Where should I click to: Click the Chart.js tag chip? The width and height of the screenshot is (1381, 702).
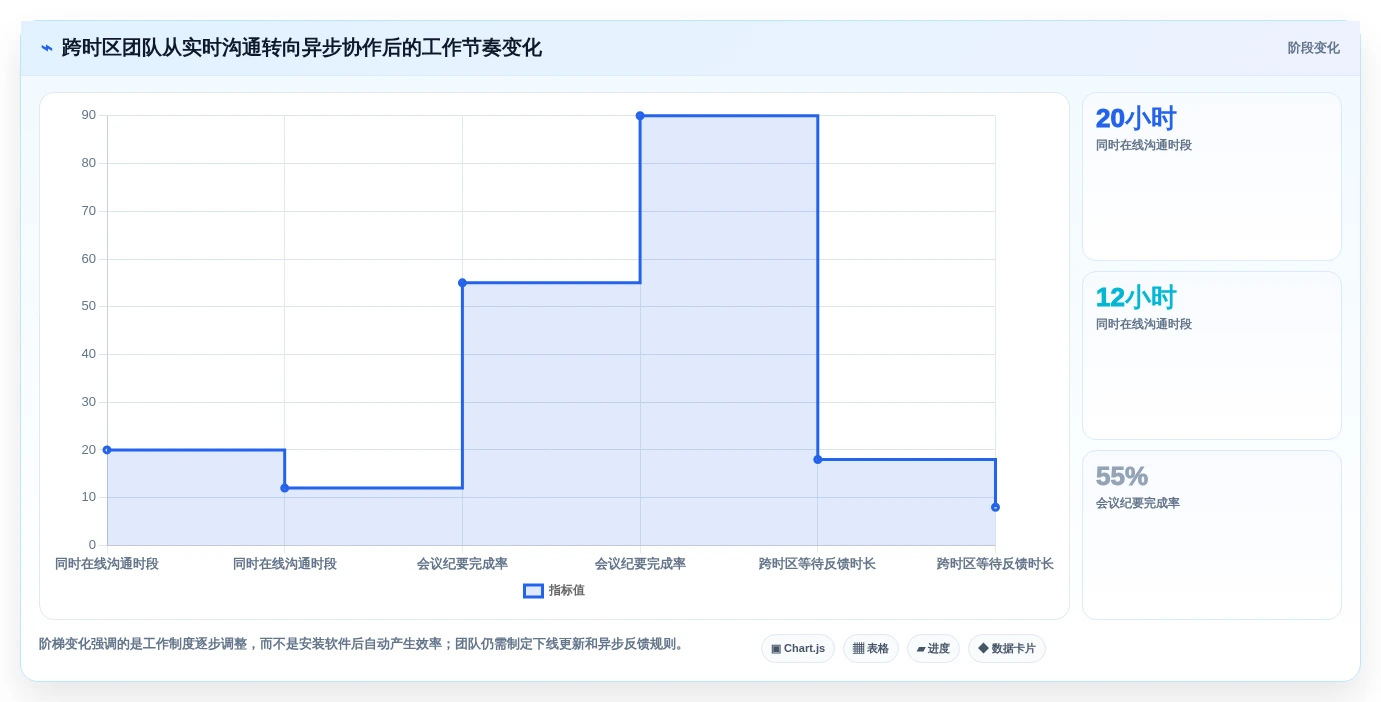[798, 649]
